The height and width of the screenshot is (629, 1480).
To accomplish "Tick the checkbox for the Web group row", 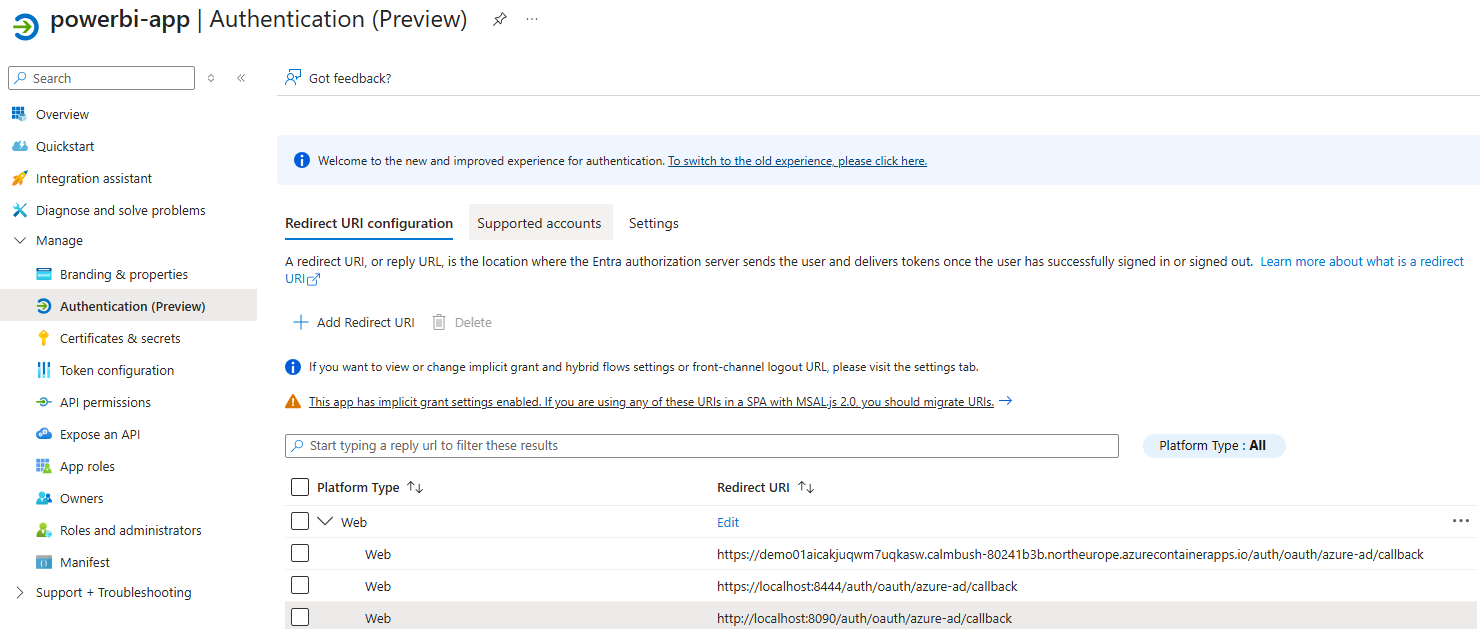I will tap(300, 521).
